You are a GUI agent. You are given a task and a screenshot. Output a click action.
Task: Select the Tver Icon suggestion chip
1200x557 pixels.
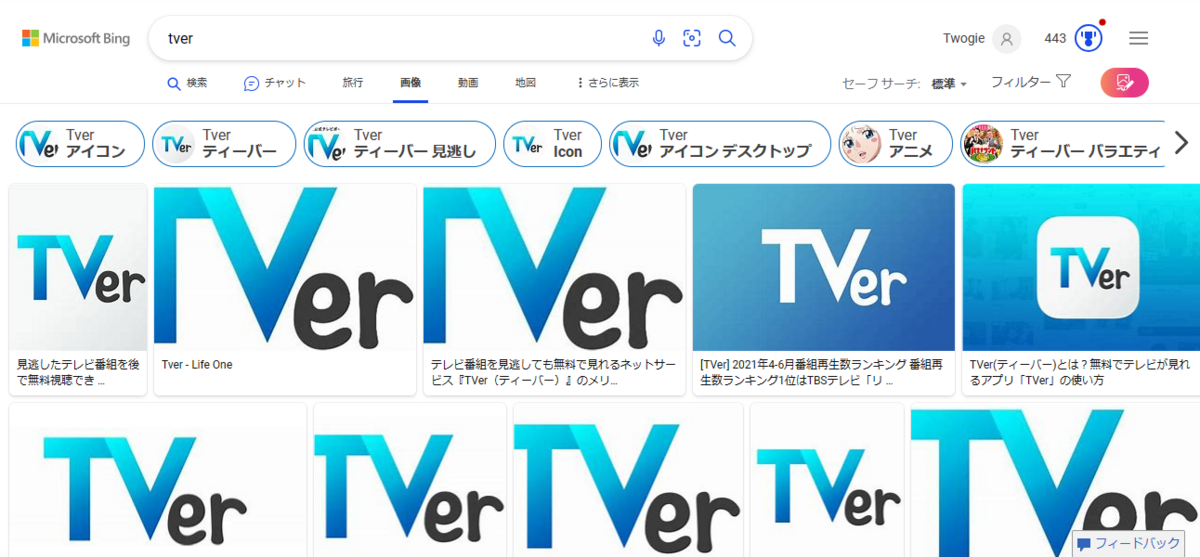[552, 143]
